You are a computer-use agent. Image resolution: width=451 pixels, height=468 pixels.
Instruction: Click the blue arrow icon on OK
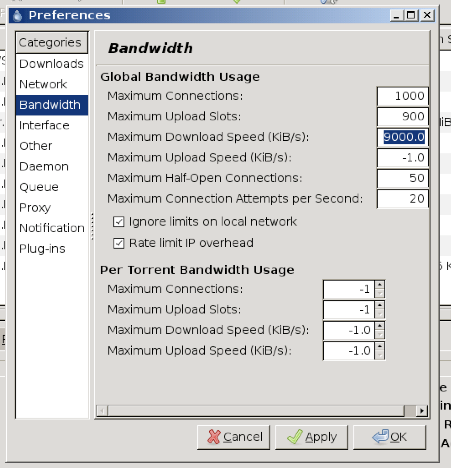click(381, 436)
